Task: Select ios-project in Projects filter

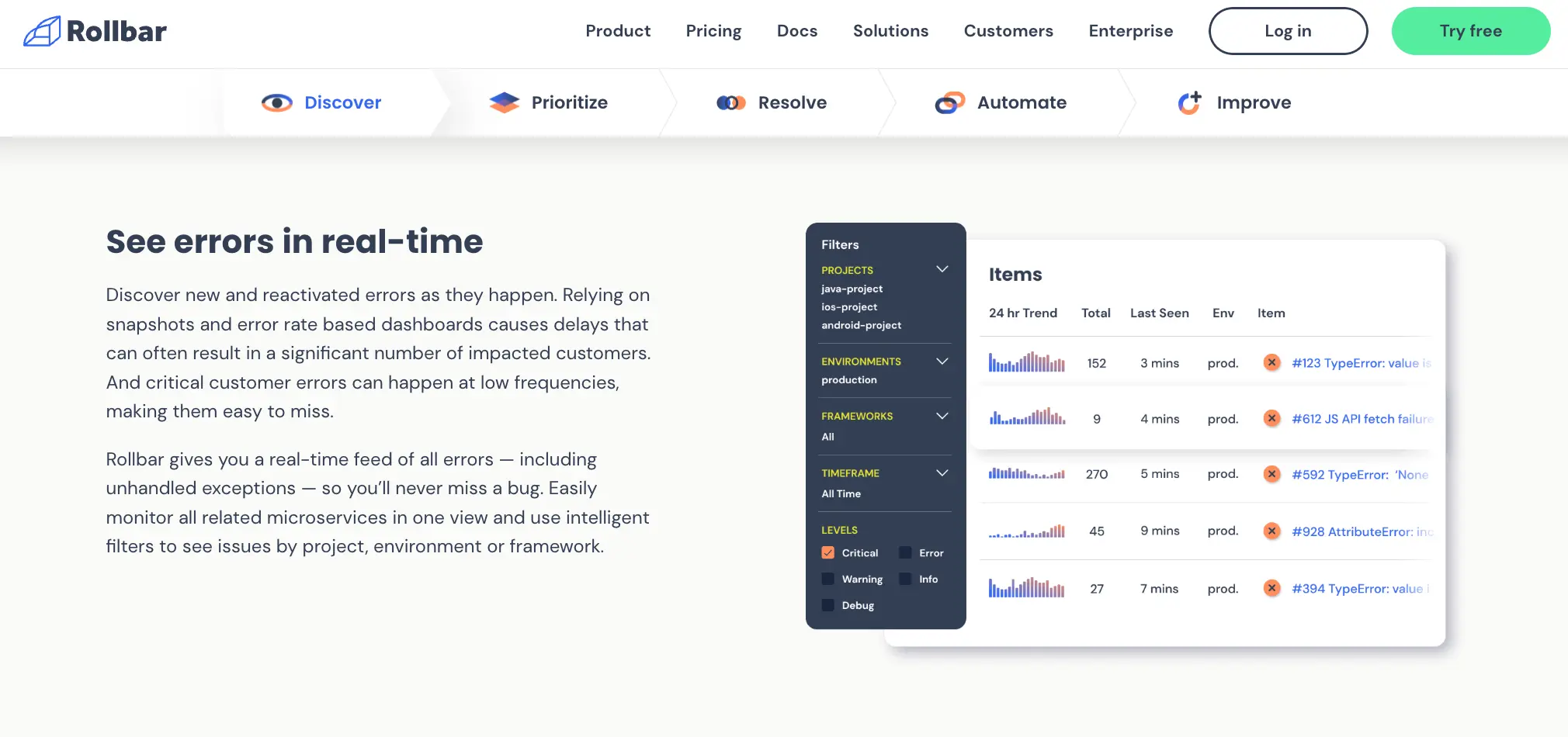Action: point(849,307)
